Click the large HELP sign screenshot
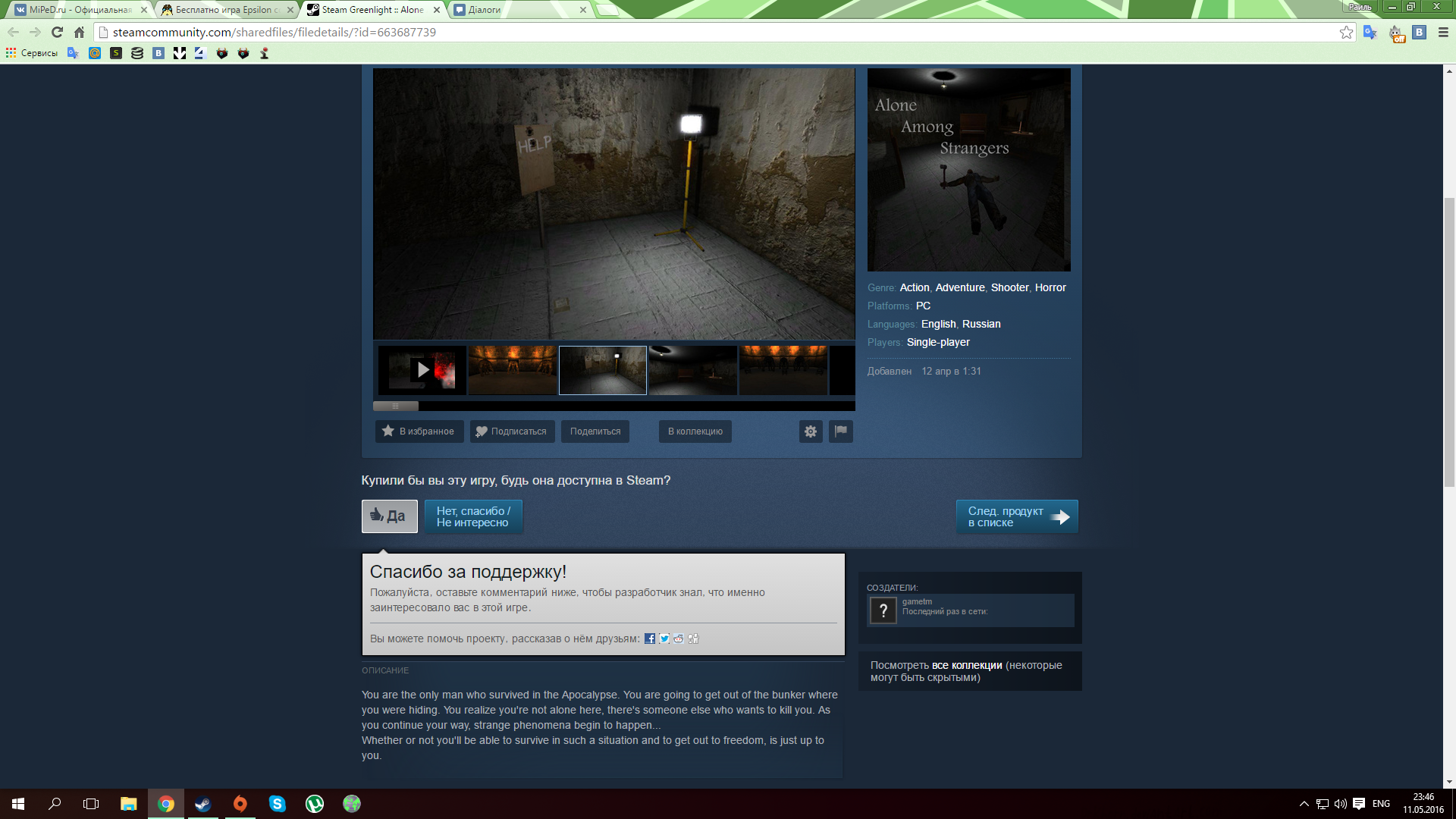Viewport: 1456px width, 819px height. pyautogui.click(x=614, y=204)
